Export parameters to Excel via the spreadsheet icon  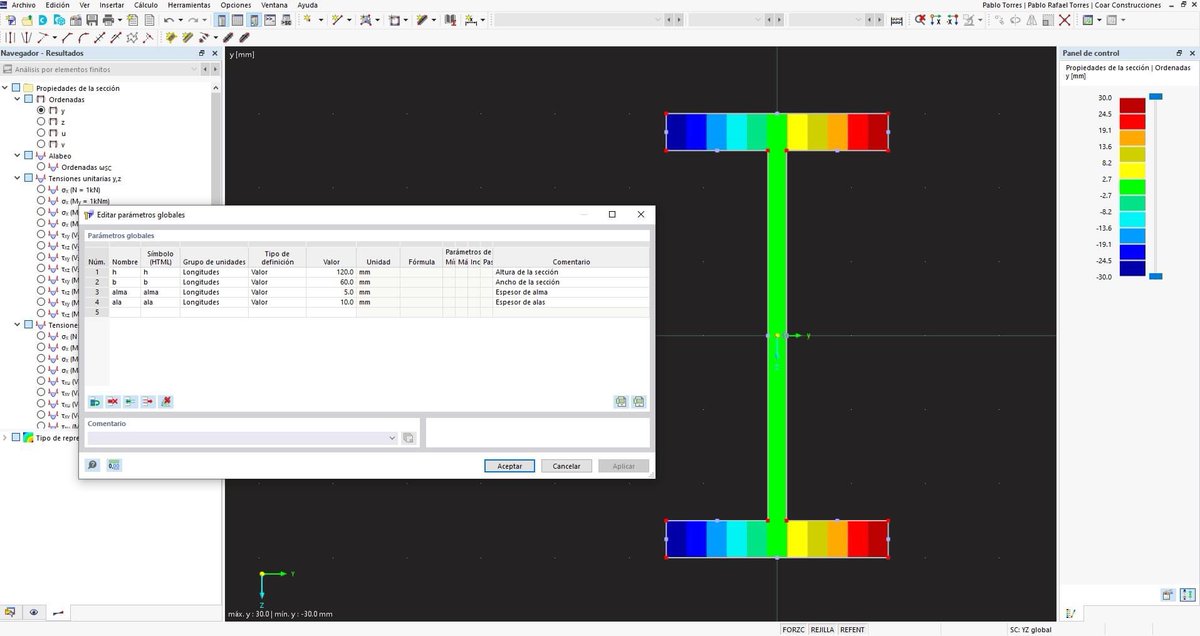(x=620, y=402)
